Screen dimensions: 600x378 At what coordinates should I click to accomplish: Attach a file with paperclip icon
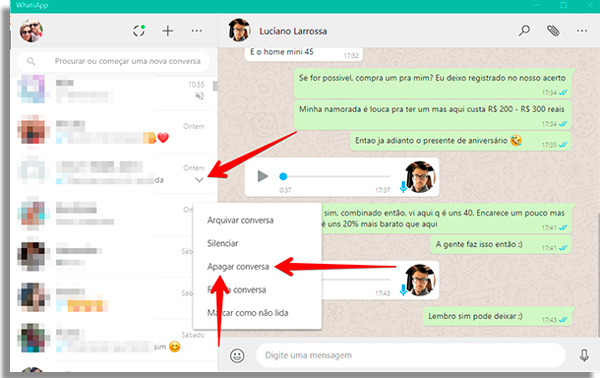(x=553, y=31)
